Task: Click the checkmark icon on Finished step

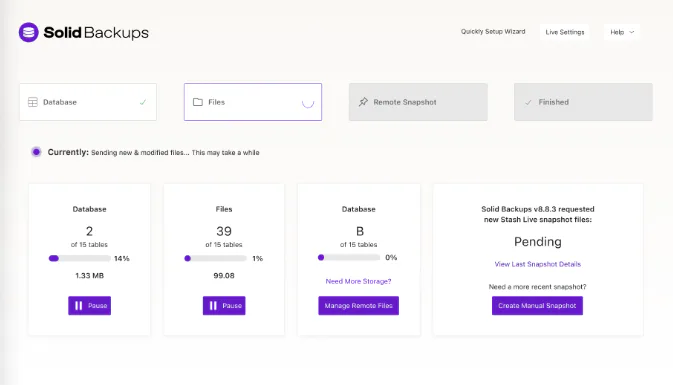Action: (528, 102)
